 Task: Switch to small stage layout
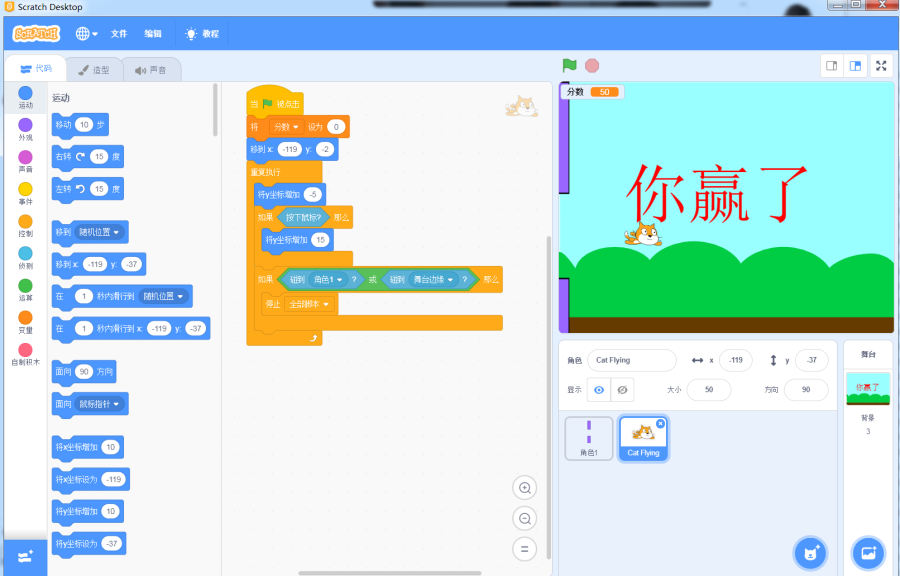(x=831, y=66)
